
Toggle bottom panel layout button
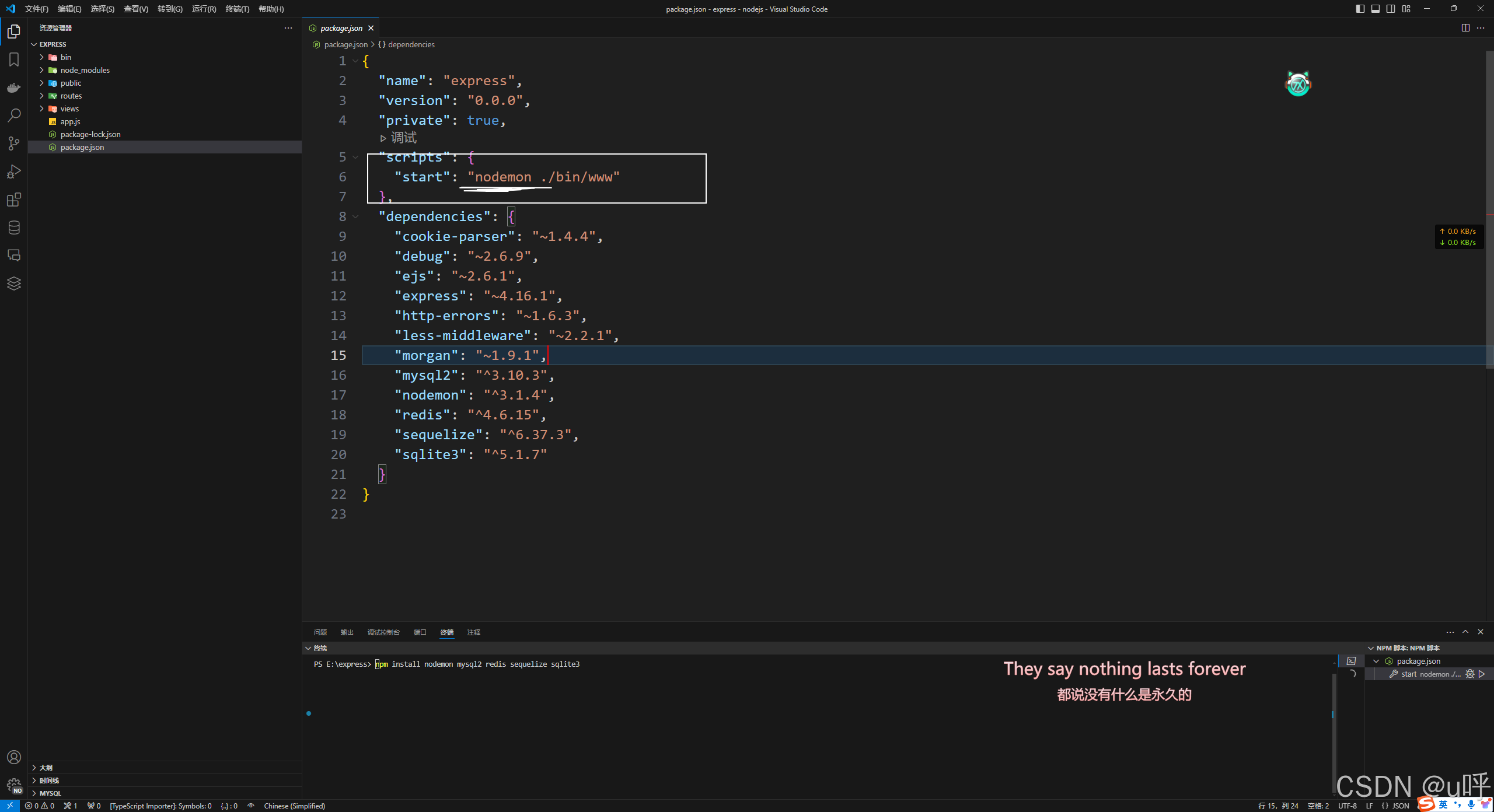1376,9
